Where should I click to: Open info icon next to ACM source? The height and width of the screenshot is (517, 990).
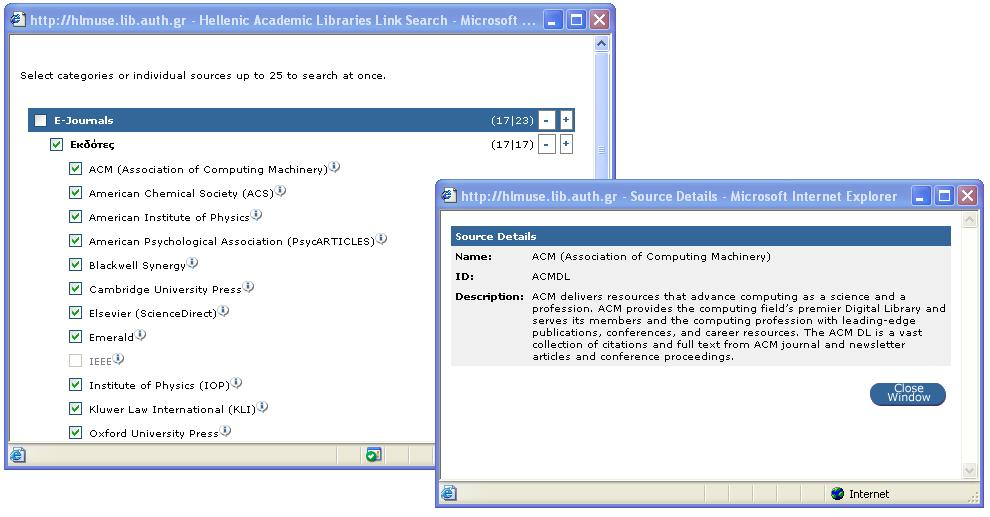335,167
